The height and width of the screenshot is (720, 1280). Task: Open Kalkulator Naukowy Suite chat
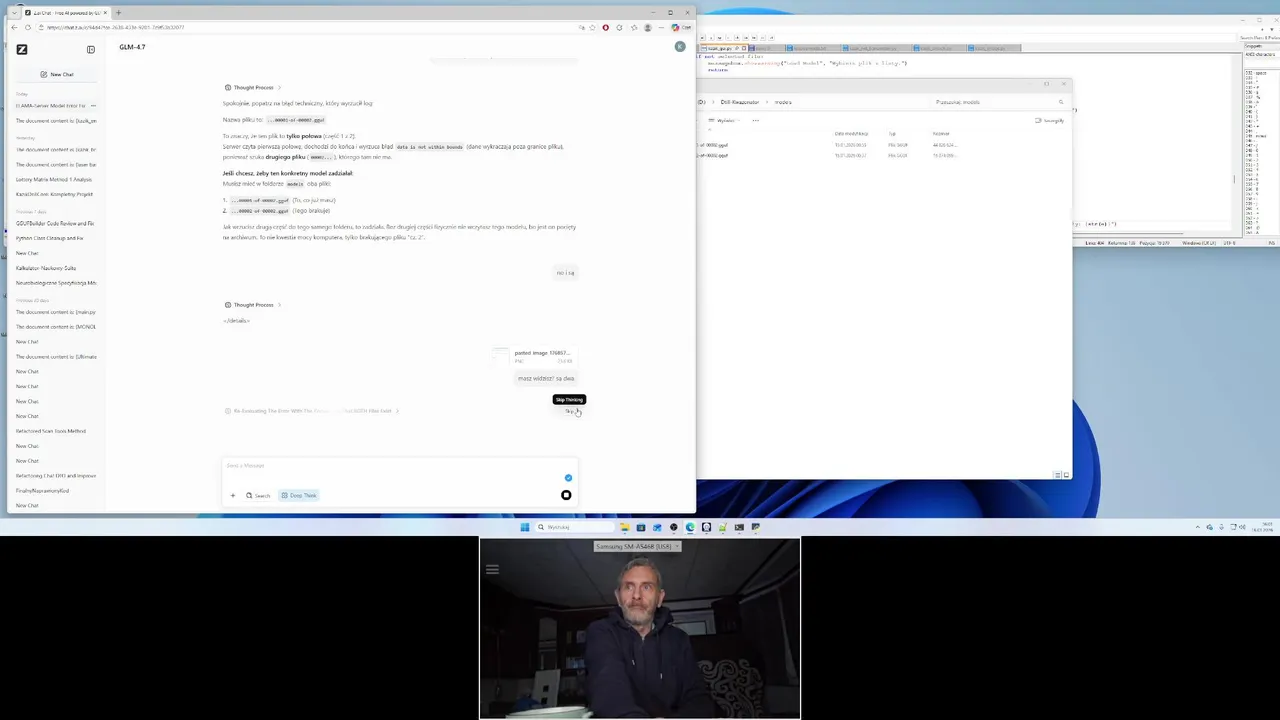46,268
